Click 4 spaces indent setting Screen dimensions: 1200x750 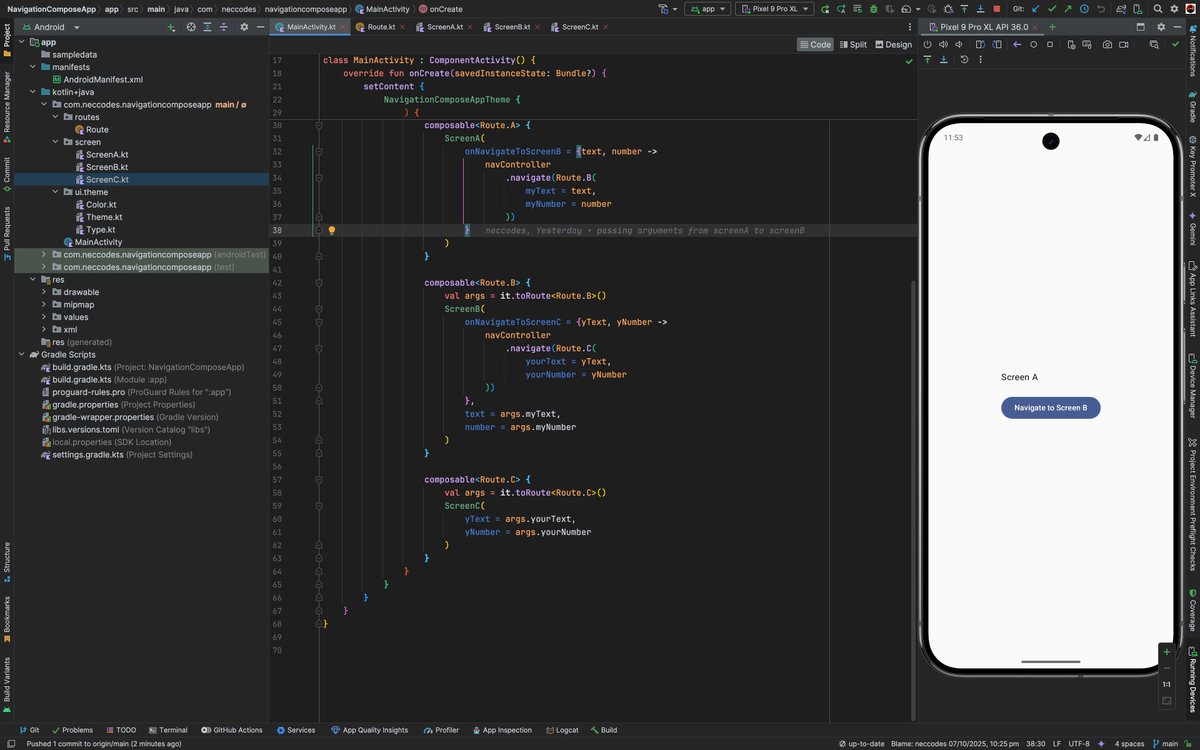pos(1128,744)
